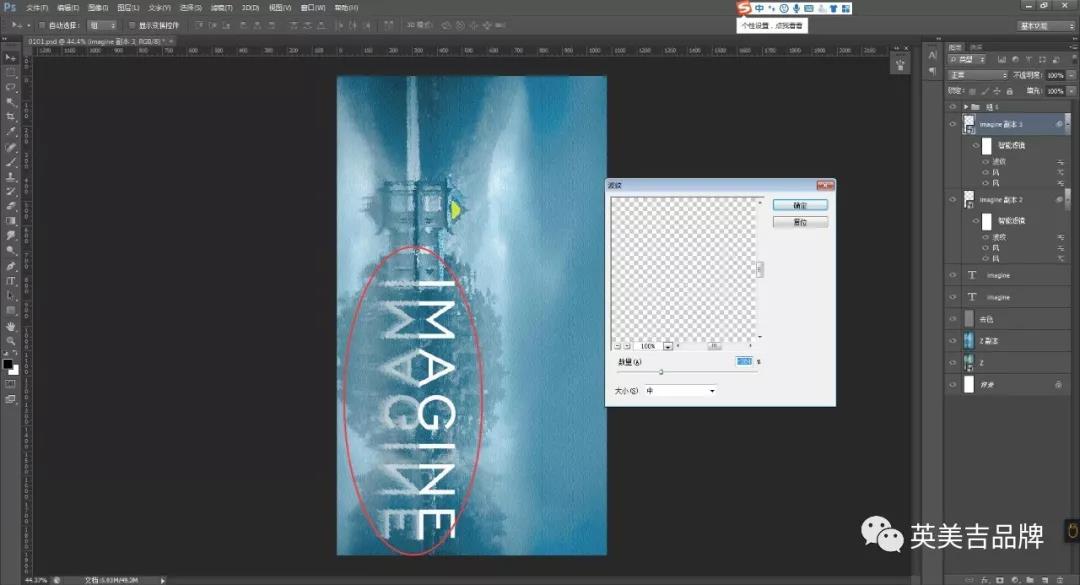1080x585 pixels.
Task: Select the Hand tool
Action: pos(10,326)
